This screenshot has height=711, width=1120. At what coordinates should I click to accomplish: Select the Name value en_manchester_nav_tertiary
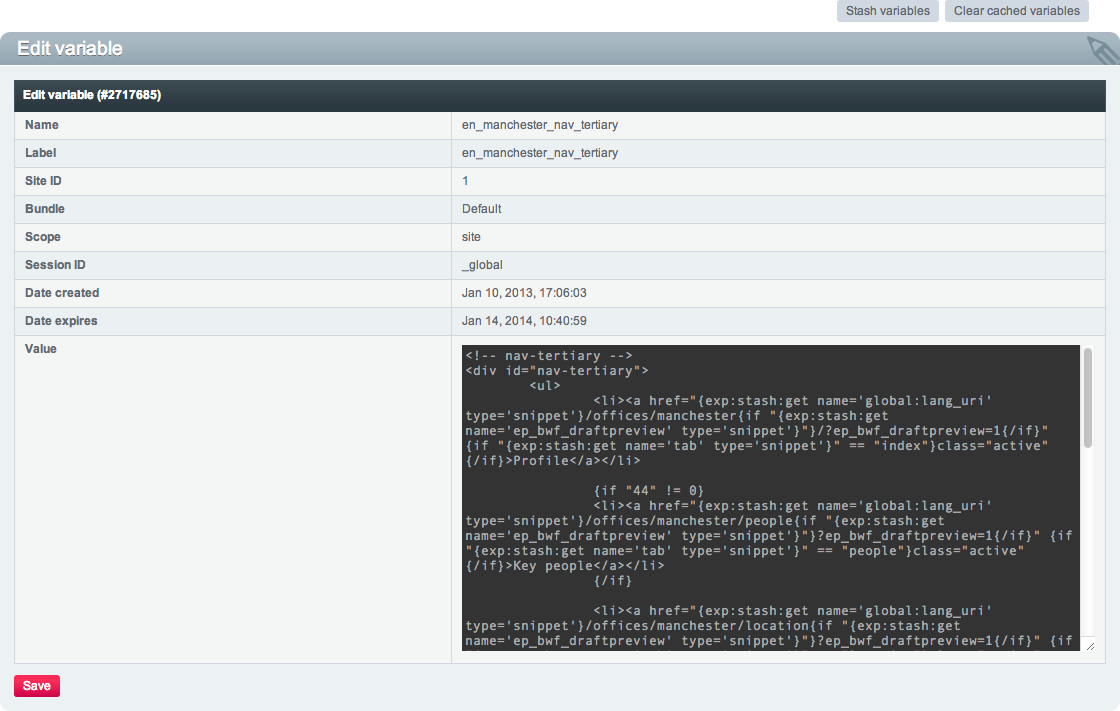539,125
